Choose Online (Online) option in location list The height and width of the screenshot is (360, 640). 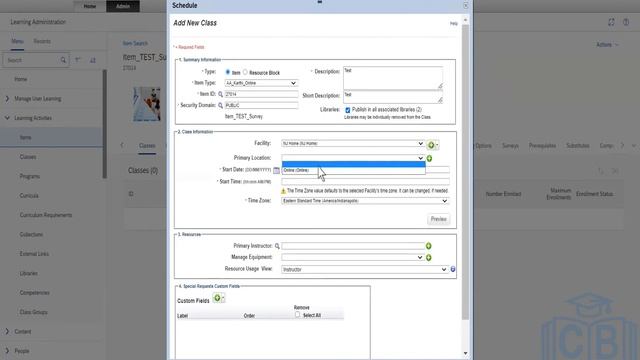353,170
